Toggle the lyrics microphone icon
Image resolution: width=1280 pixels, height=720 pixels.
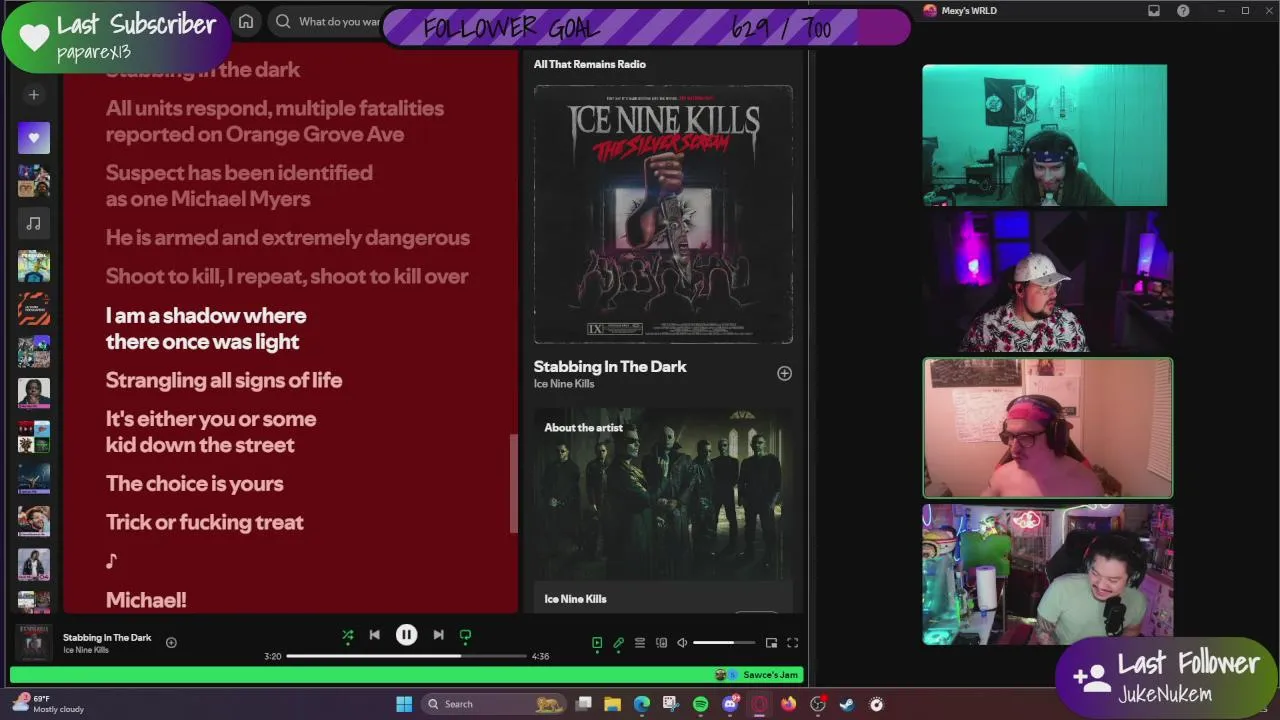(x=618, y=643)
